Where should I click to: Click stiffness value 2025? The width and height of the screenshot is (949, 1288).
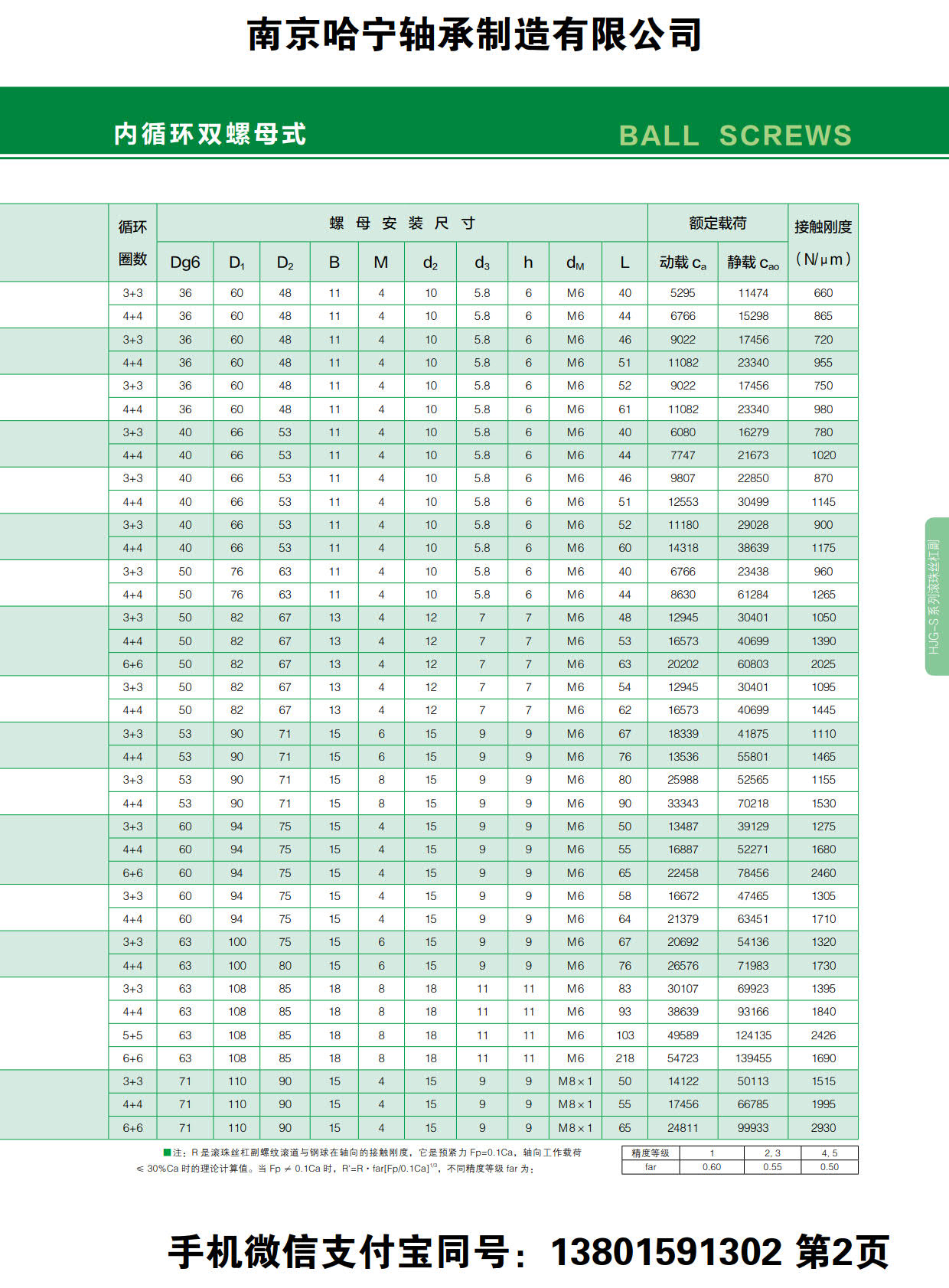coord(823,664)
